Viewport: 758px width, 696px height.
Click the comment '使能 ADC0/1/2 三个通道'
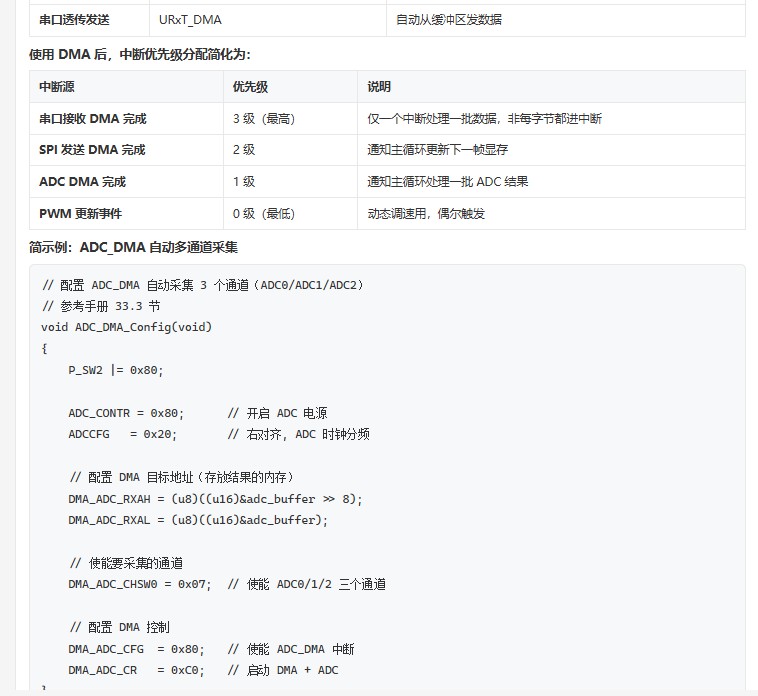click(307, 584)
